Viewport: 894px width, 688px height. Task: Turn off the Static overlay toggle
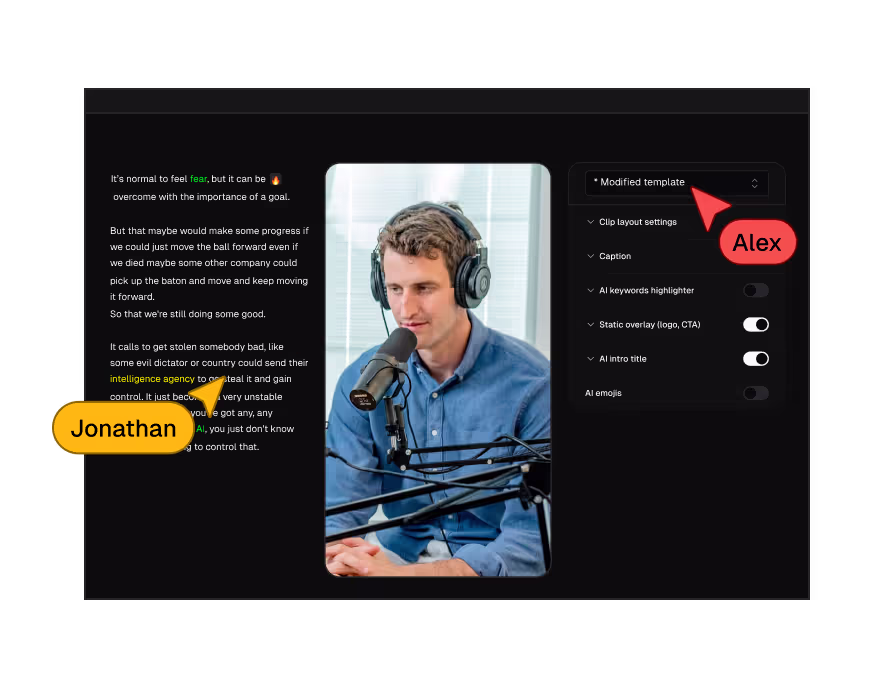pos(756,324)
